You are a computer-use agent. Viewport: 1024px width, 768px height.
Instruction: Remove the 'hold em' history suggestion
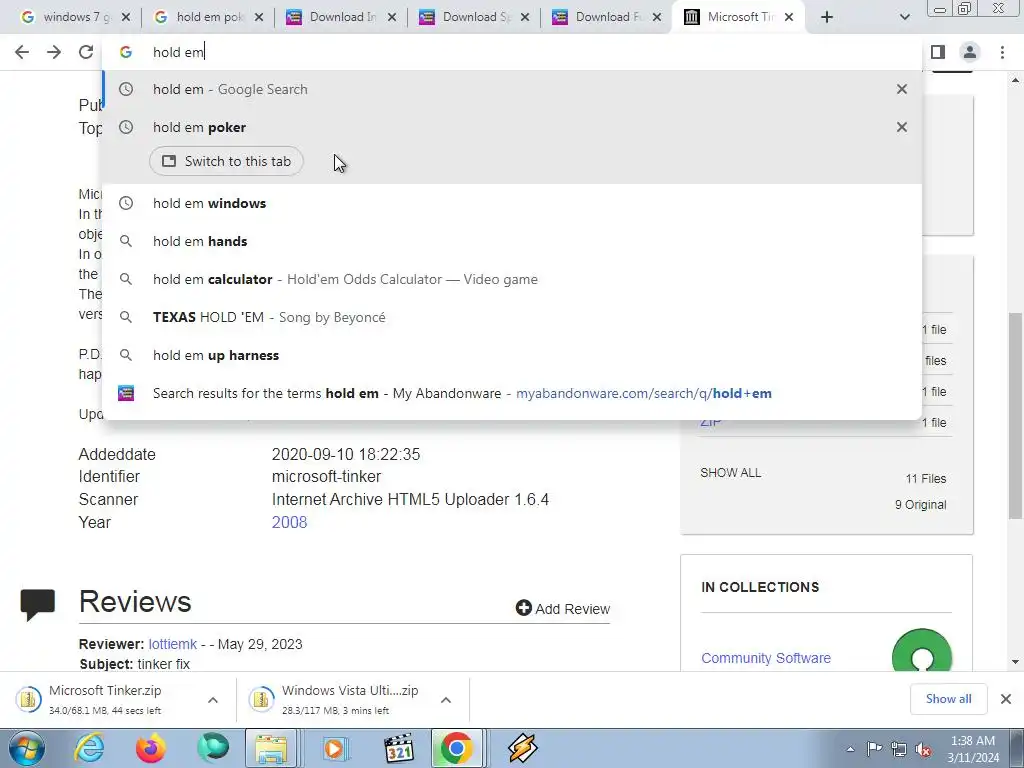pyautogui.click(x=902, y=89)
